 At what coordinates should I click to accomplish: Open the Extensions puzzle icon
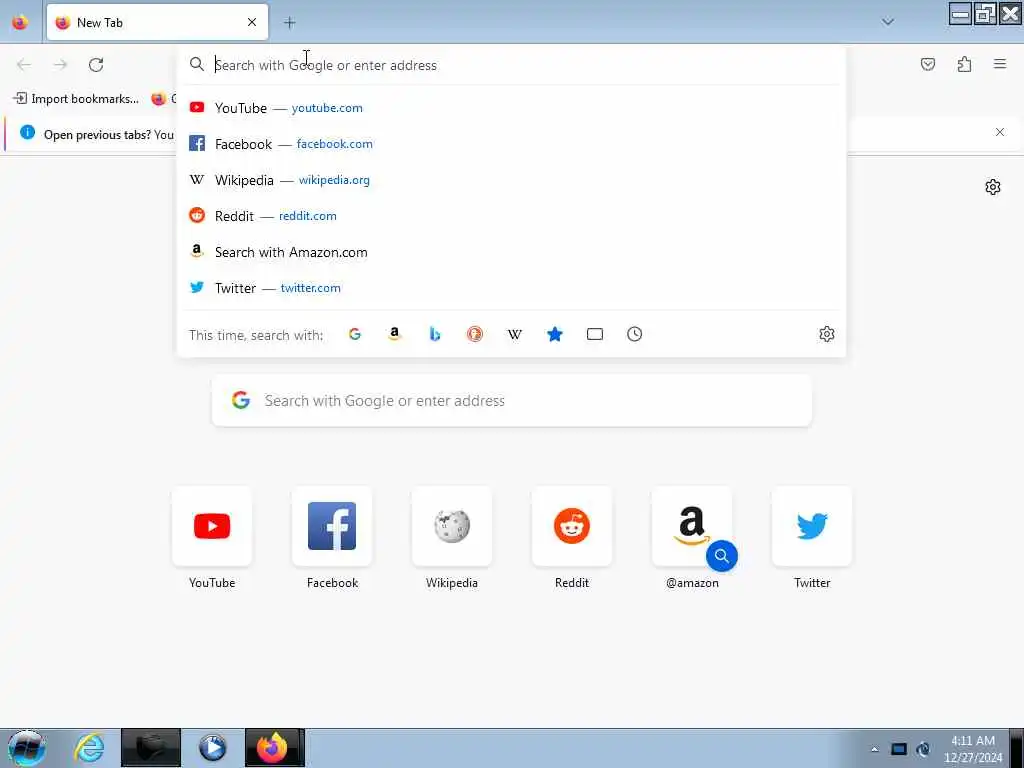point(964,64)
